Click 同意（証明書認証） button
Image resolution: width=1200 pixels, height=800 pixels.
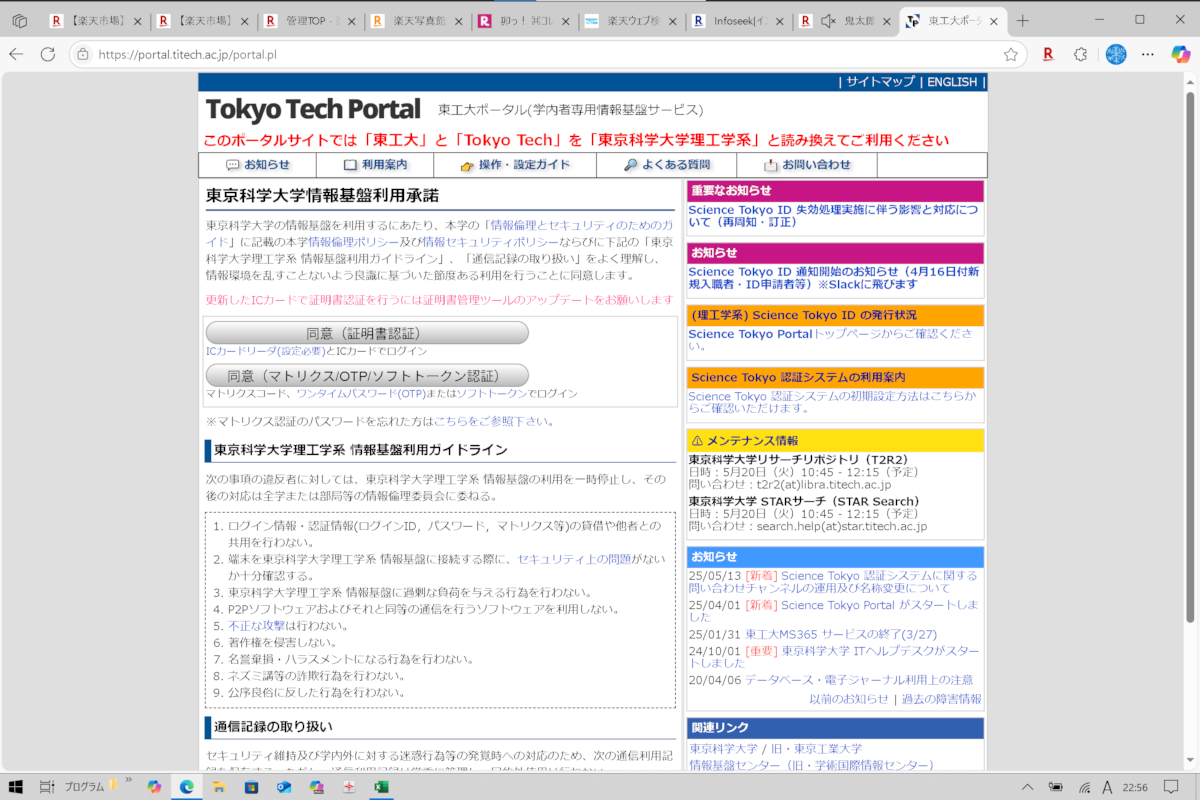(x=367, y=333)
